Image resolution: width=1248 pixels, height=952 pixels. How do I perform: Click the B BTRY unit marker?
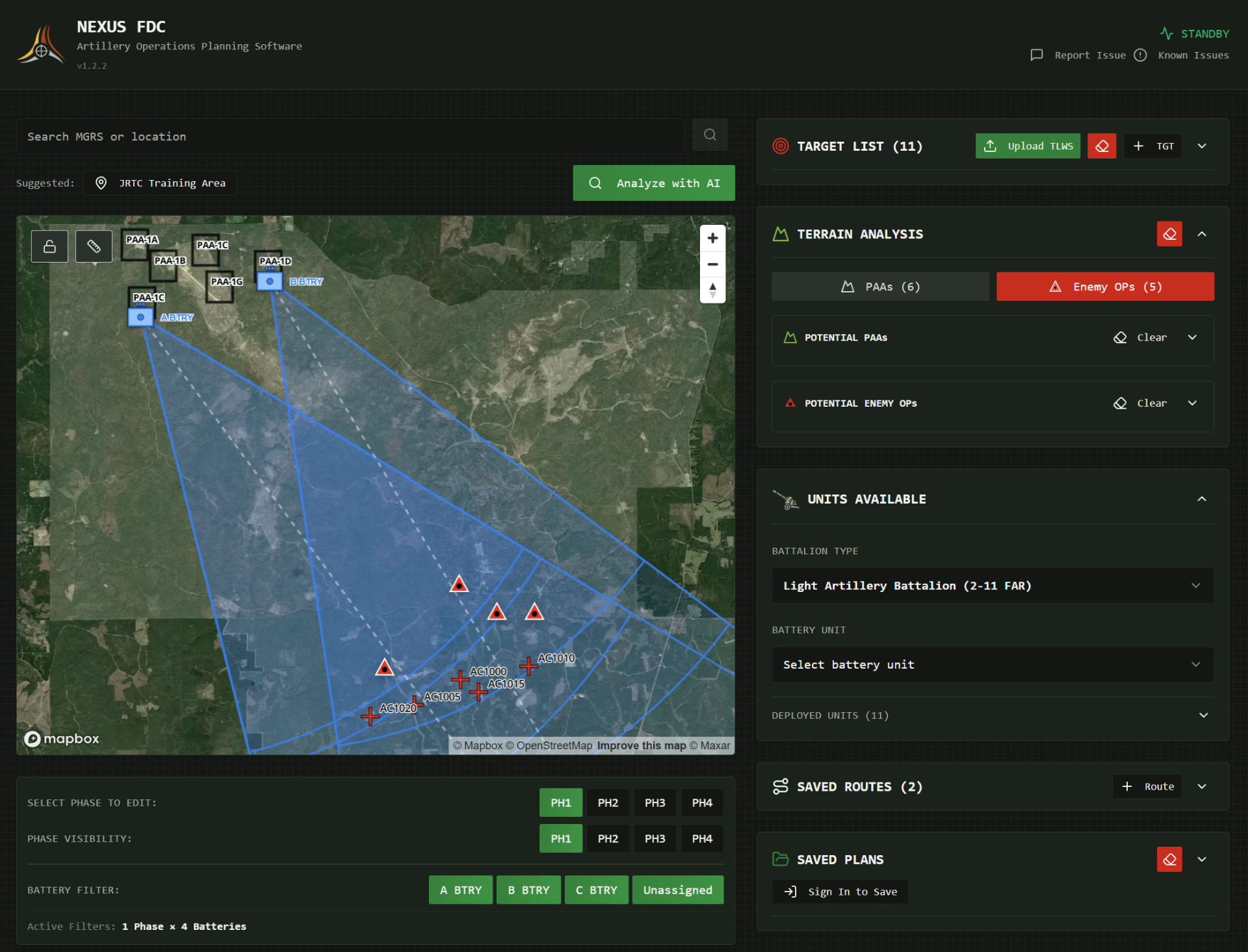coord(270,281)
